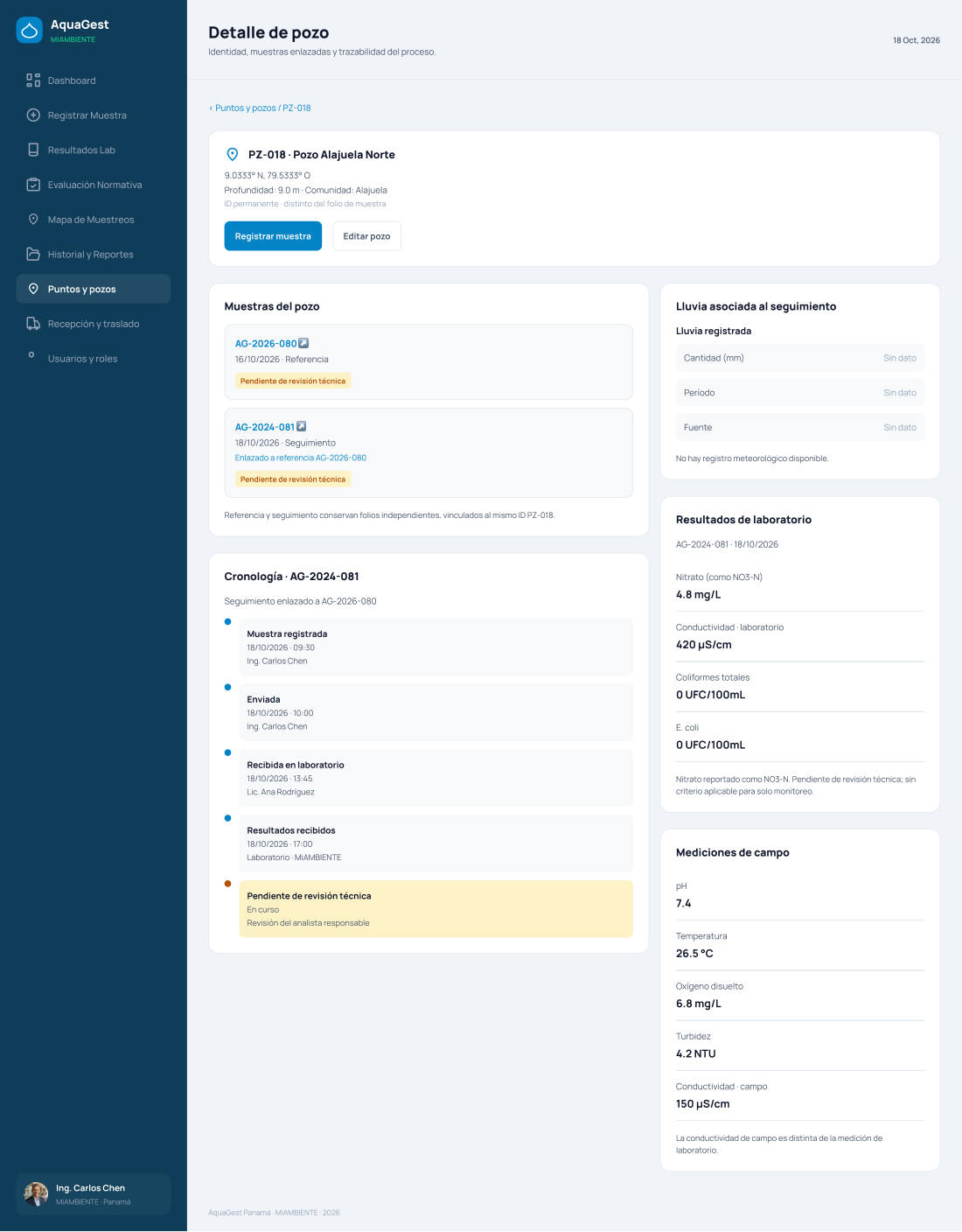Click the turbidity value '4.2 NTU'
962x1232 pixels.
pyautogui.click(x=696, y=1054)
